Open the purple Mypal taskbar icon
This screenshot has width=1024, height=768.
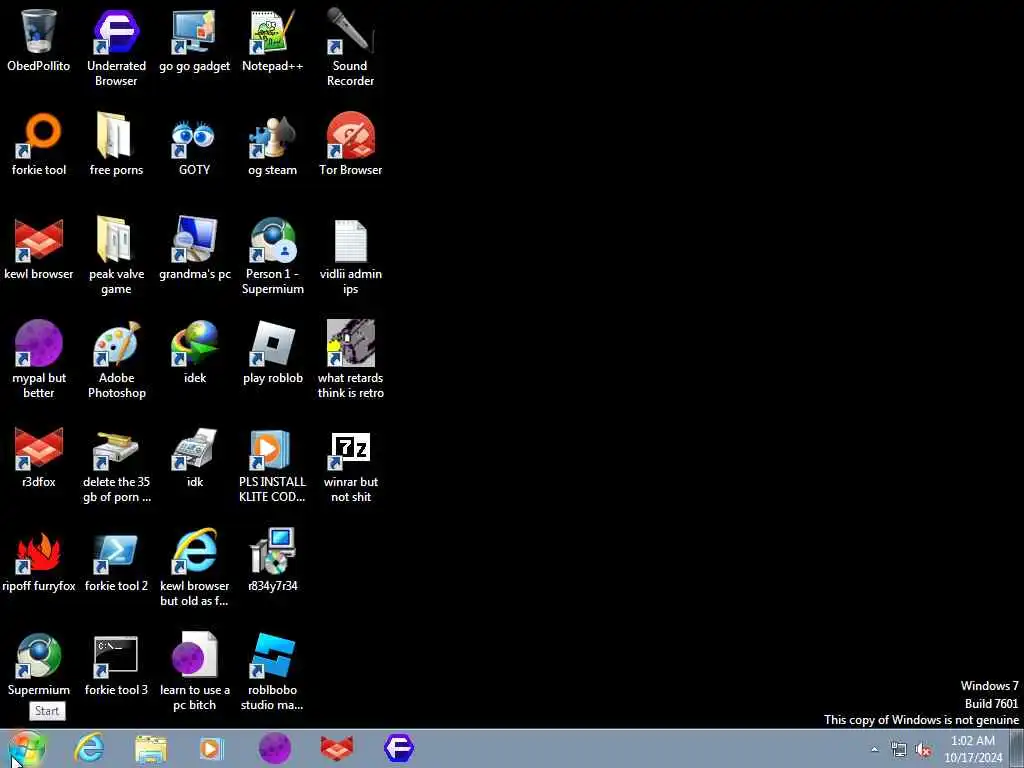(x=274, y=748)
